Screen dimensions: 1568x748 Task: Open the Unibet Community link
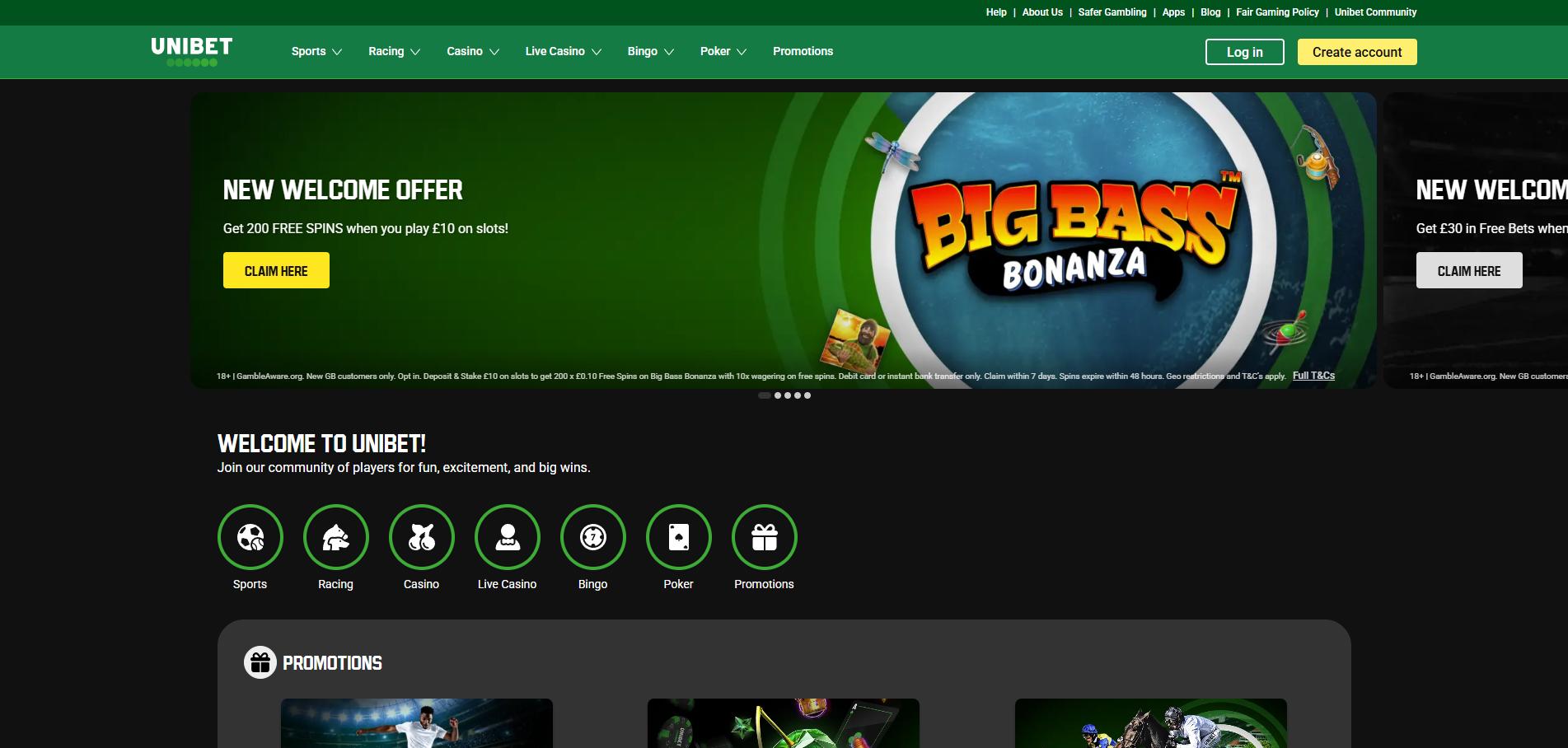tap(1375, 12)
